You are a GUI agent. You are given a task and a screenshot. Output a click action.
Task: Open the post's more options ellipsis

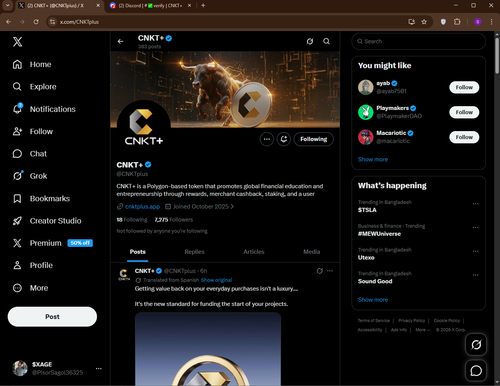pos(330,271)
